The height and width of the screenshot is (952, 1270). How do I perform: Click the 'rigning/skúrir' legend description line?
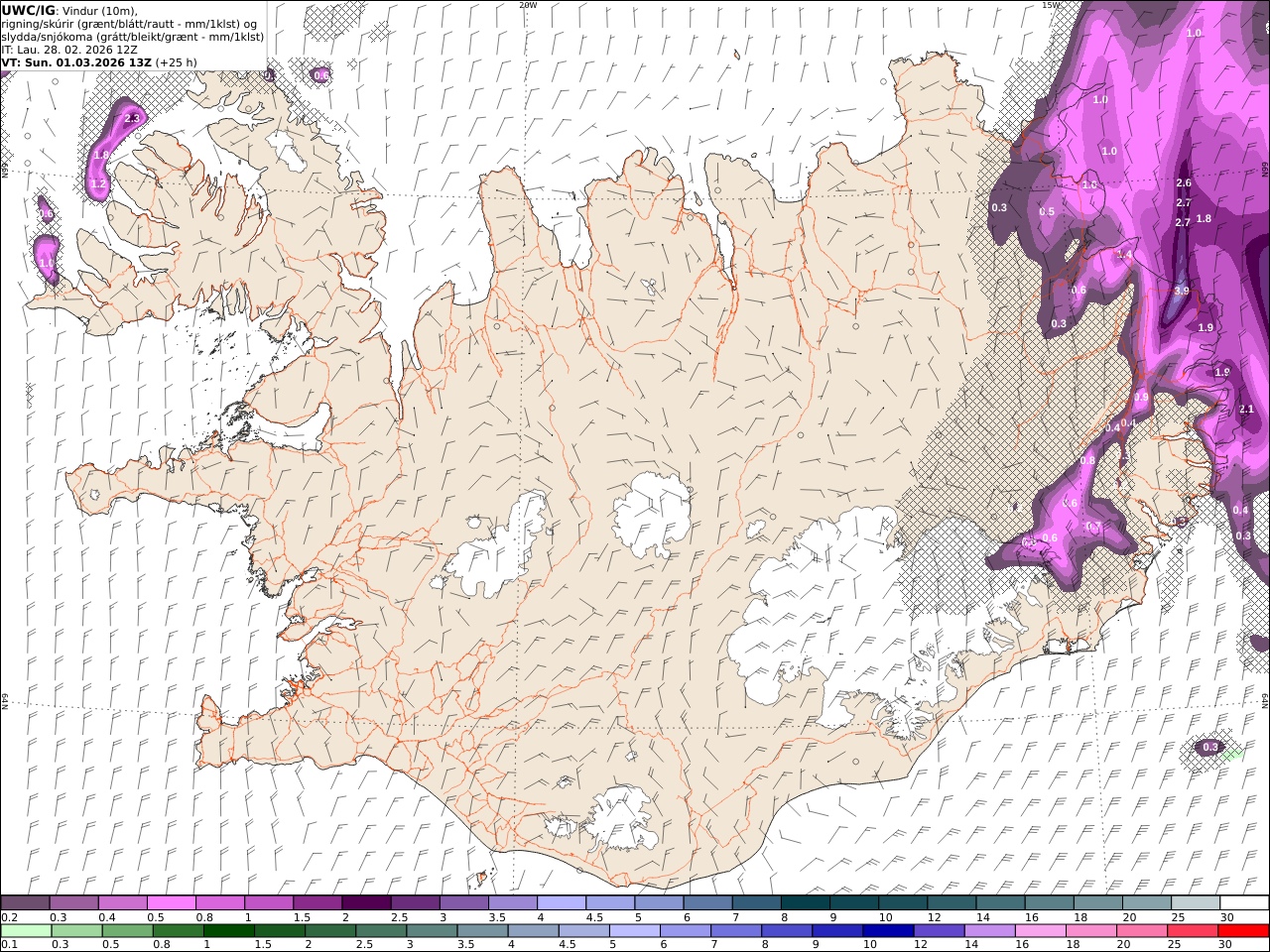point(129,24)
